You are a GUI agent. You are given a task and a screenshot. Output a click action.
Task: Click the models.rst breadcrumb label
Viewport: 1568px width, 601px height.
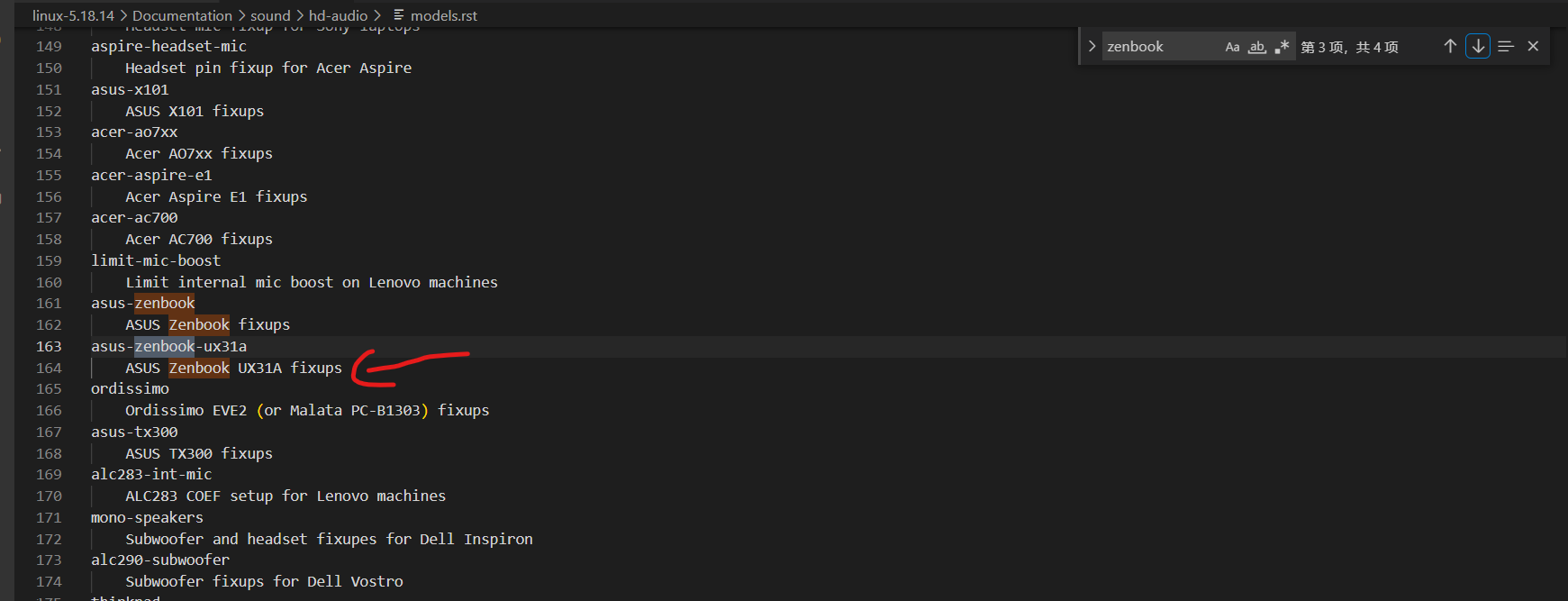click(444, 15)
